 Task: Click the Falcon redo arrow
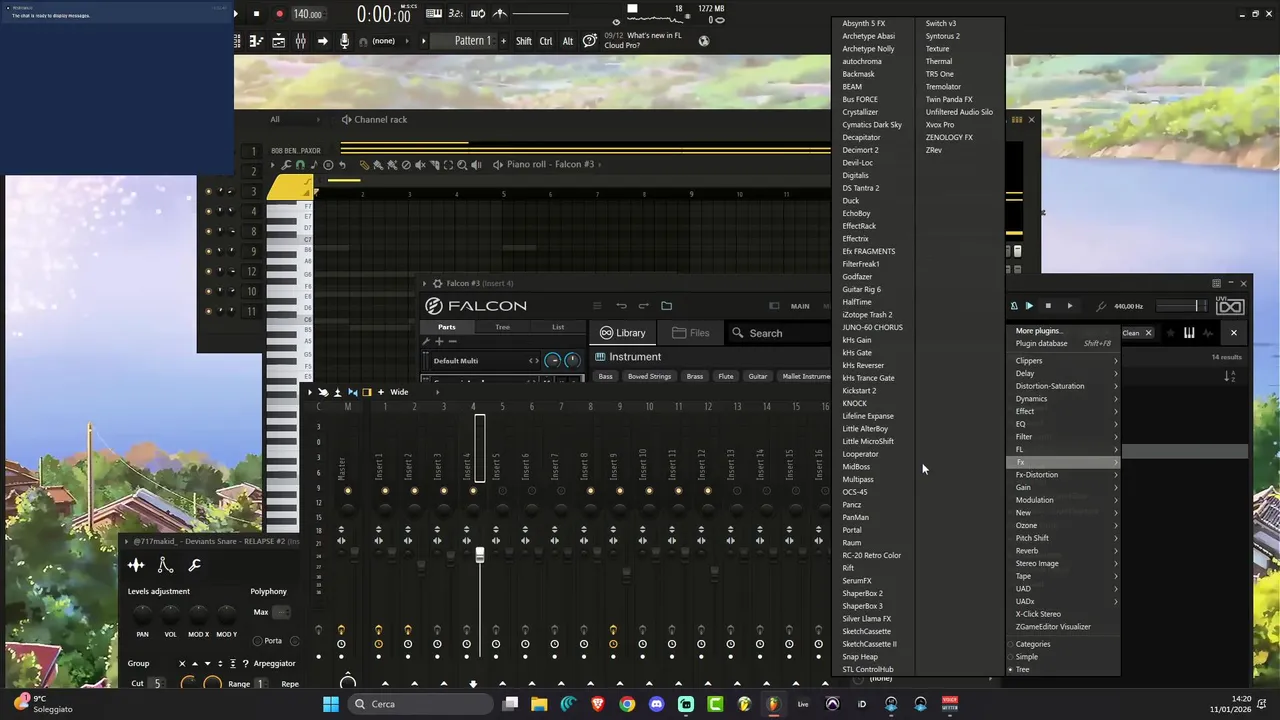(643, 306)
